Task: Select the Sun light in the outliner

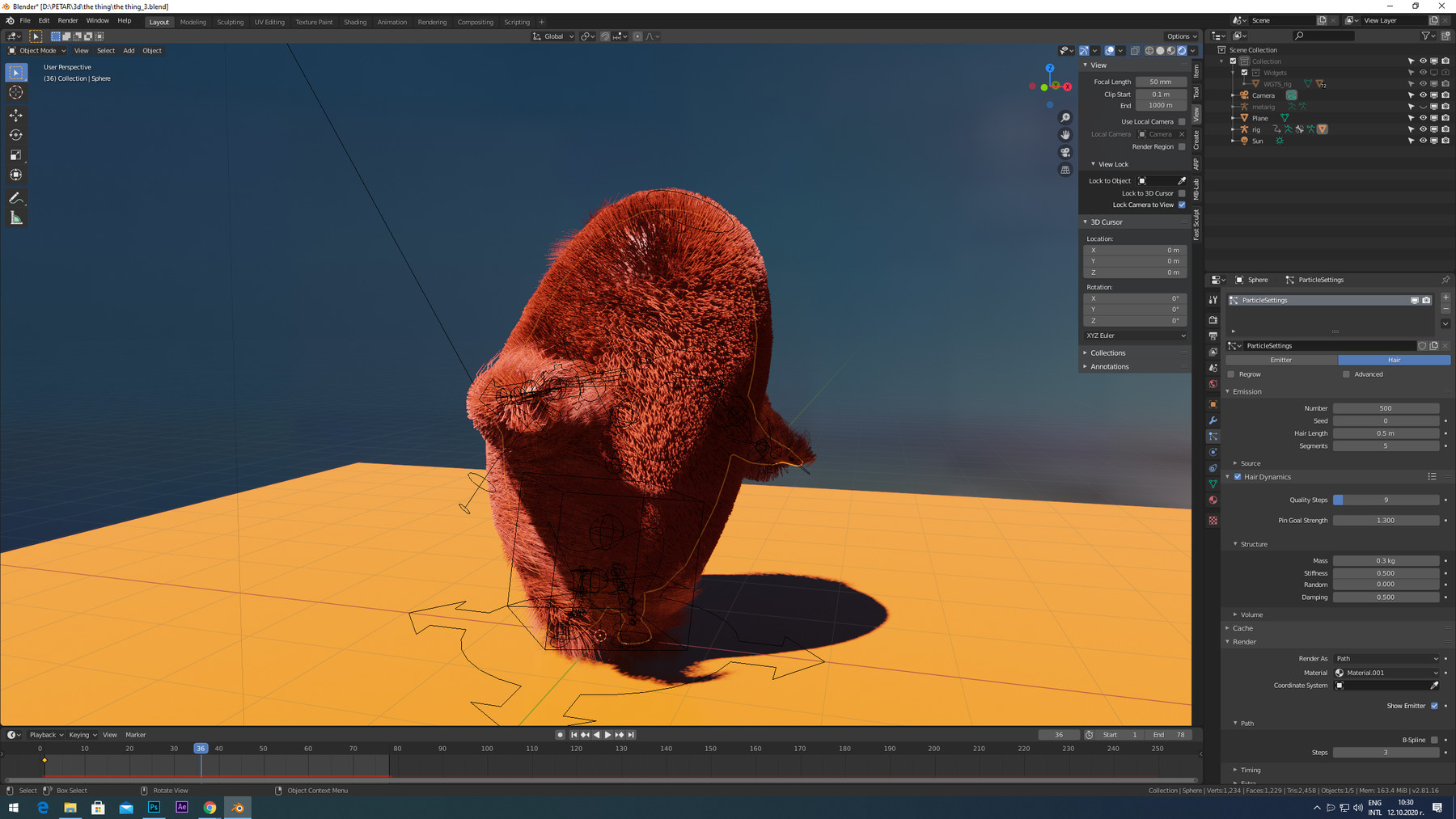Action: pyautogui.click(x=1257, y=140)
